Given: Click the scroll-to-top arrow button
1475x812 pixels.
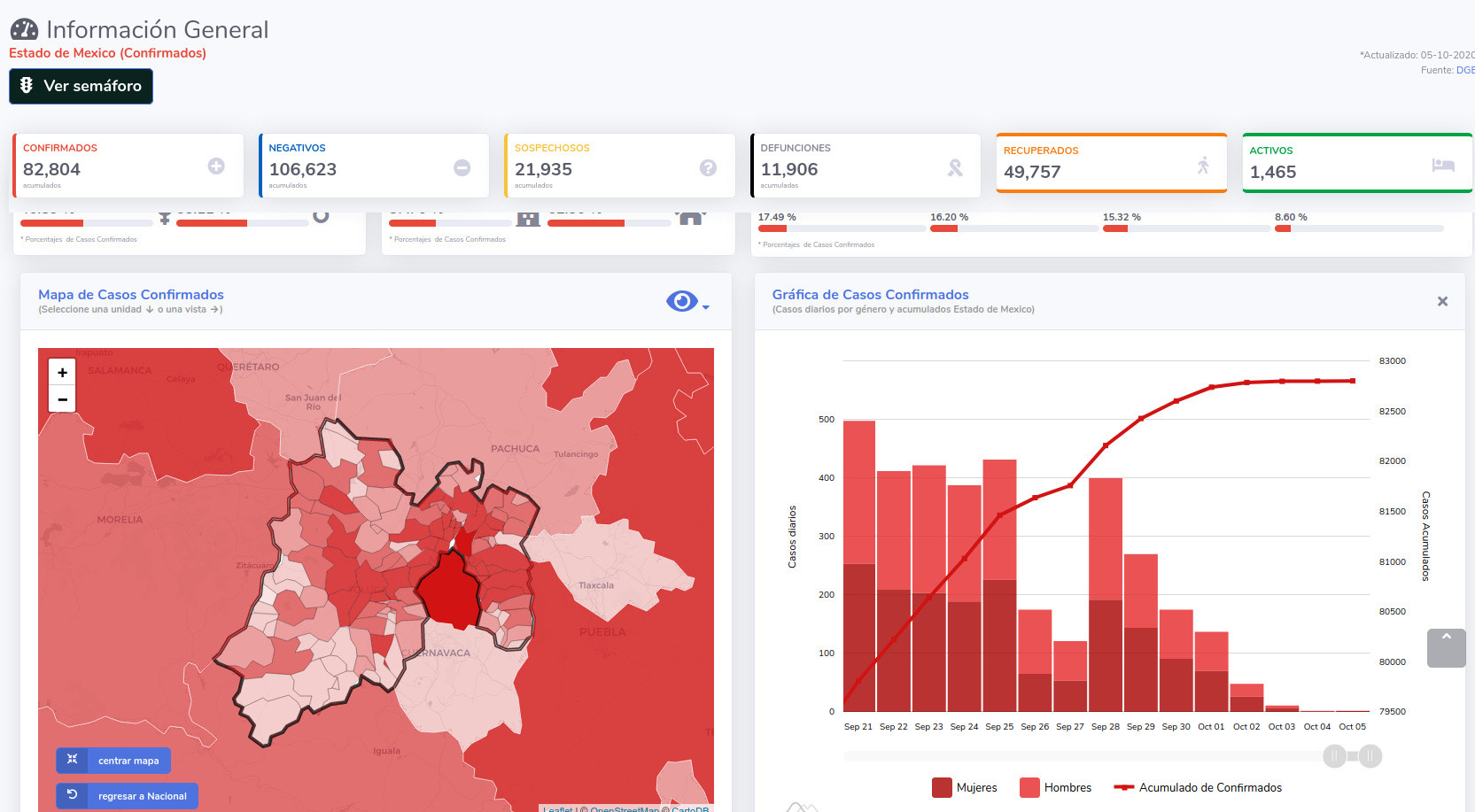Looking at the screenshot, I should (1447, 648).
